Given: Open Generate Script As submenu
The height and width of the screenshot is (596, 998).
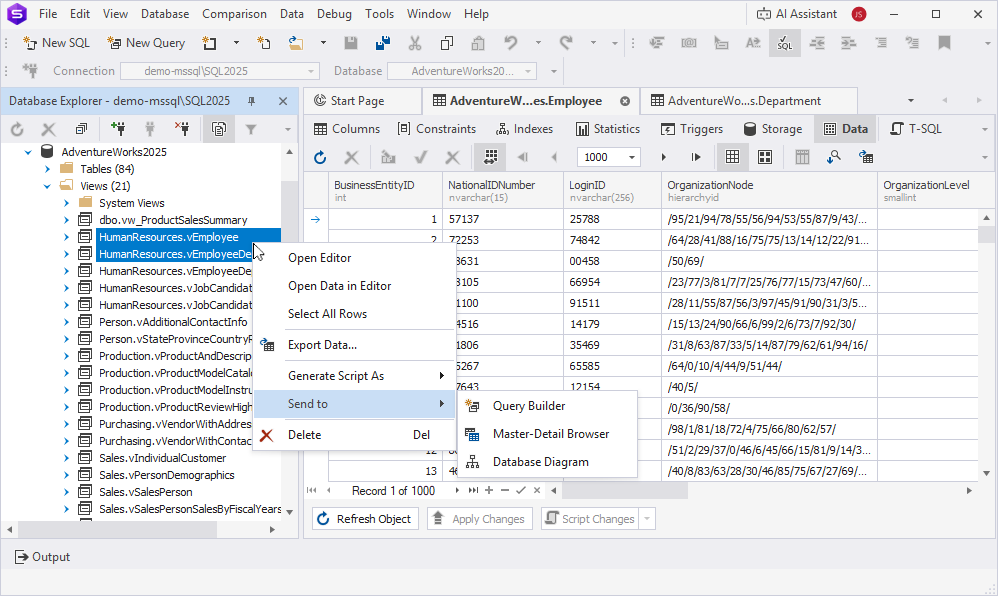Looking at the screenshot, I should coord(354,376).
